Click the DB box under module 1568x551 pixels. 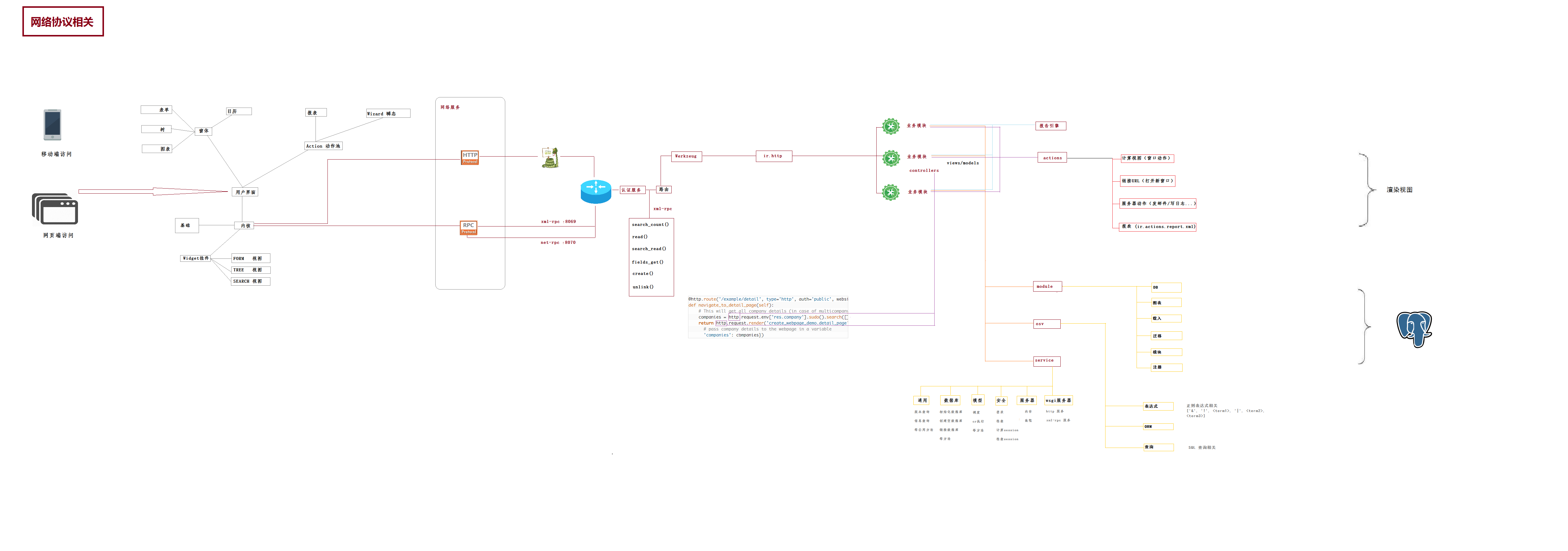[x=1166, y=287]
